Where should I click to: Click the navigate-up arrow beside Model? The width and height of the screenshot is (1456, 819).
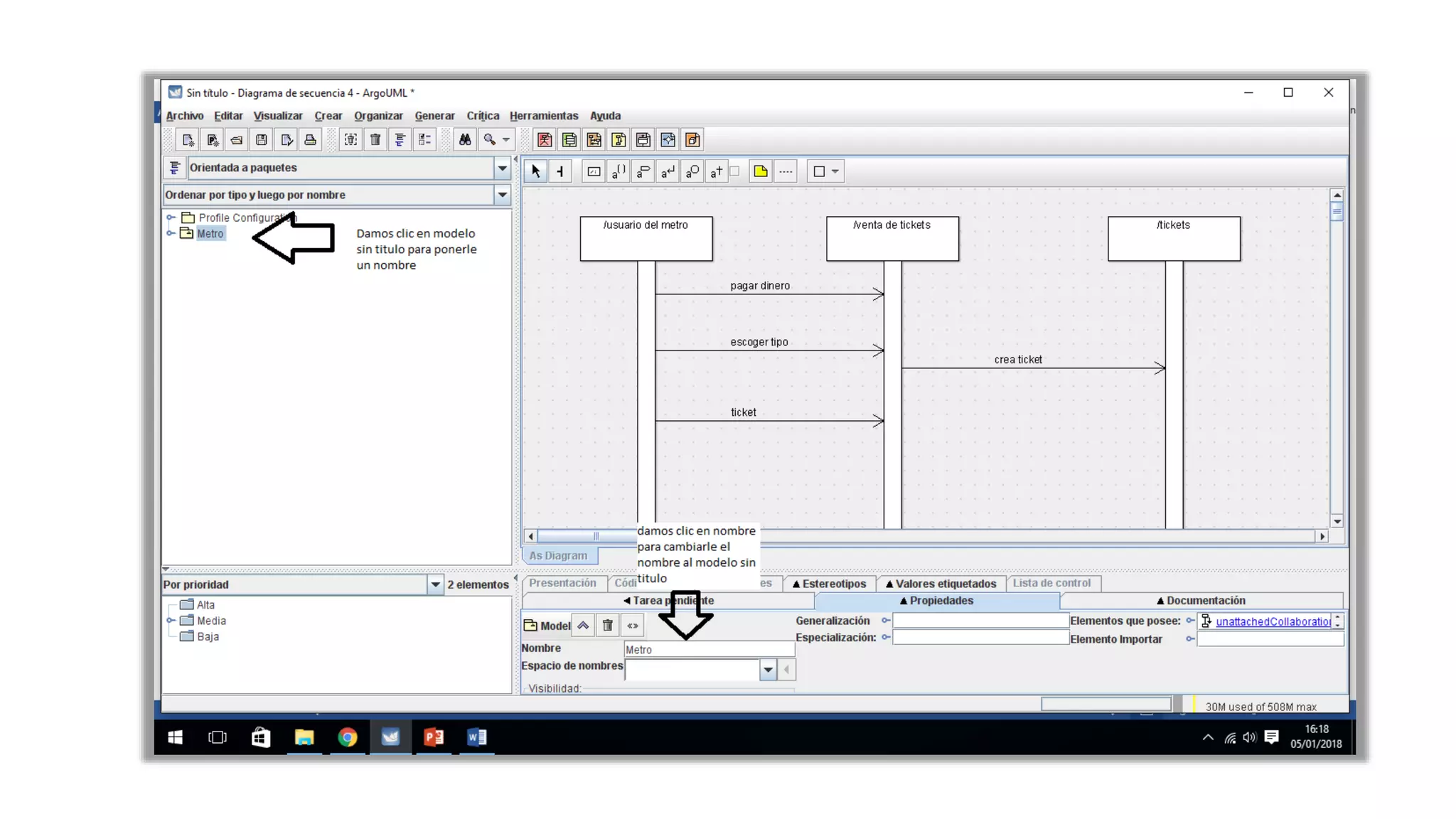tap(583, 626)
